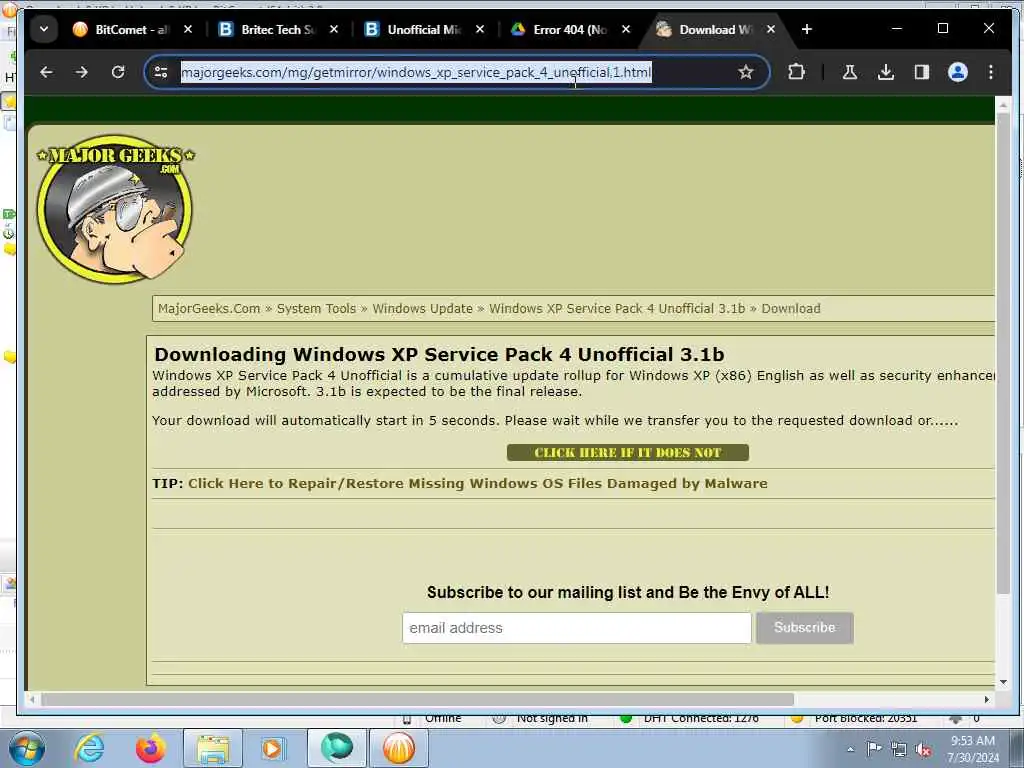Click the horizontal scrollbar thumb

417,699
